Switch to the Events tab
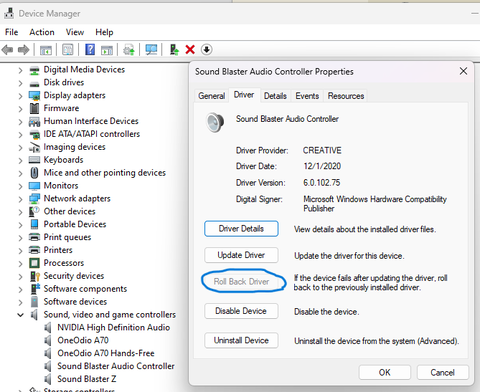 click(307, 96)
